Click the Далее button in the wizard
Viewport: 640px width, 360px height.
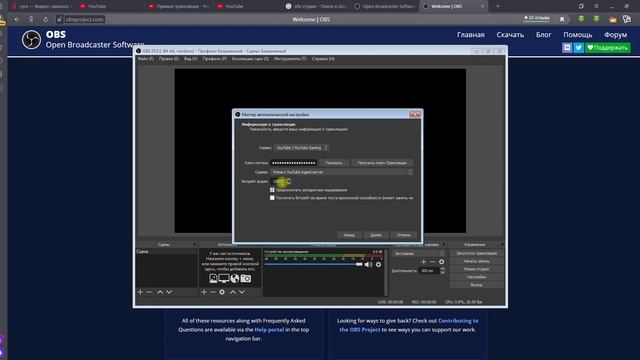[376, 235]
